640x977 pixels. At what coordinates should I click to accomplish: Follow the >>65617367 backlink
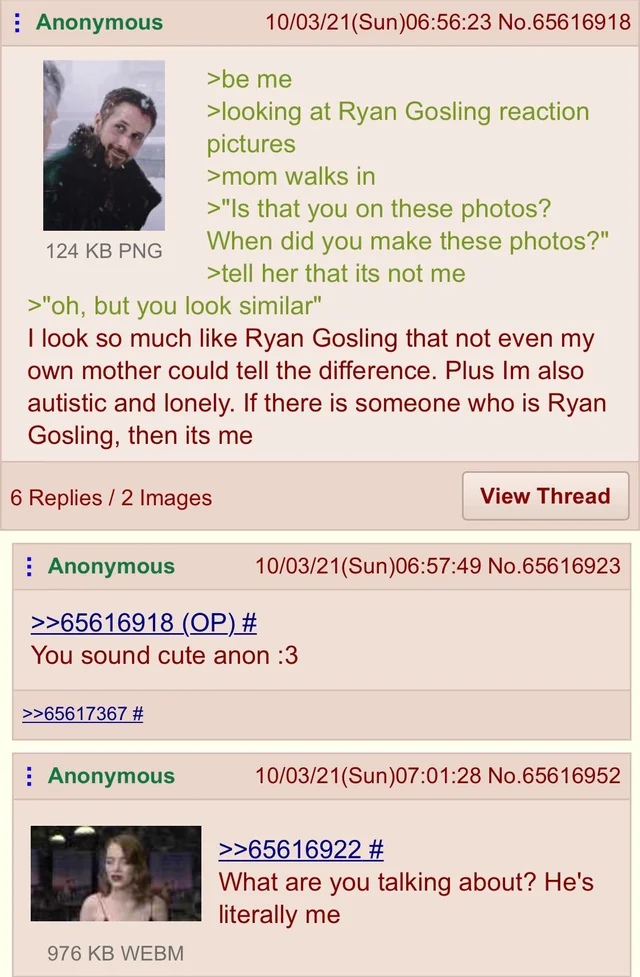[x=82, y=713]
